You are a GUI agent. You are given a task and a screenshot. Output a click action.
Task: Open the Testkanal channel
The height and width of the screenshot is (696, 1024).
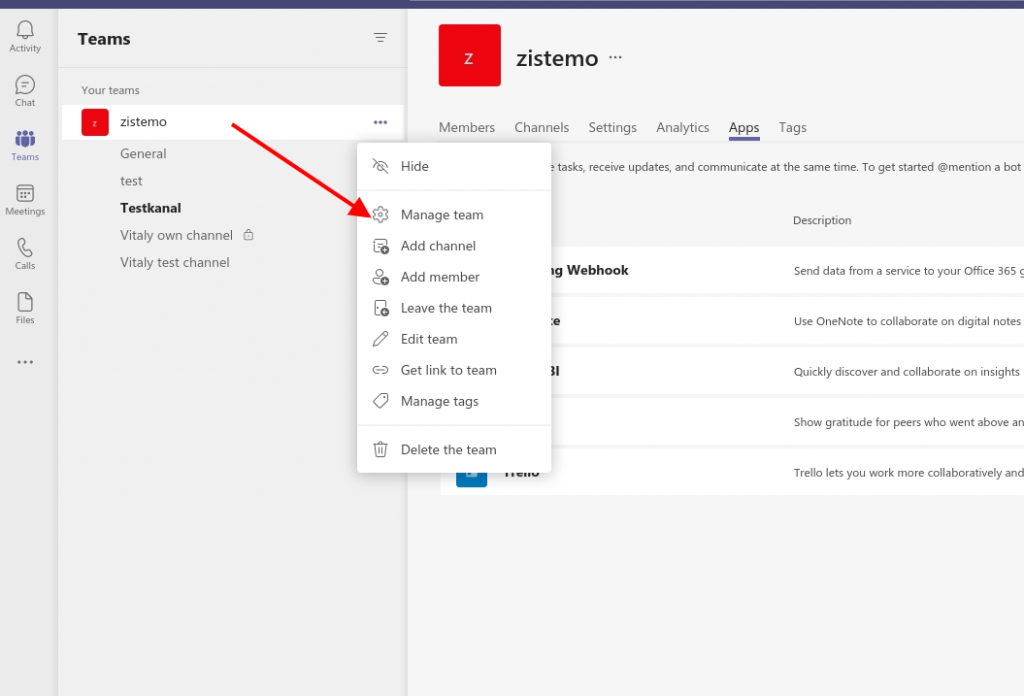(151, 207)
